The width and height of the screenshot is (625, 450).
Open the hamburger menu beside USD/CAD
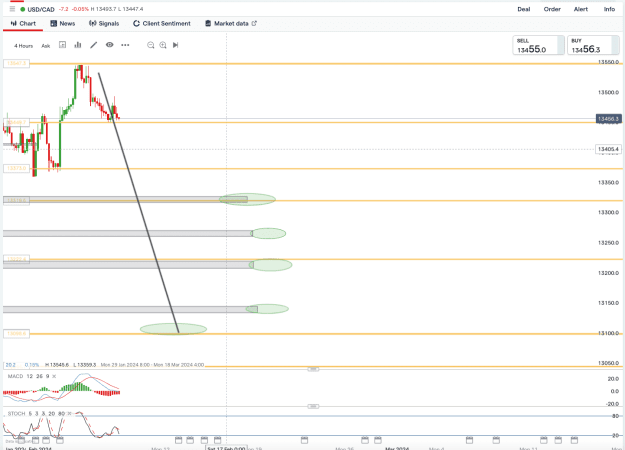[12, 9]
